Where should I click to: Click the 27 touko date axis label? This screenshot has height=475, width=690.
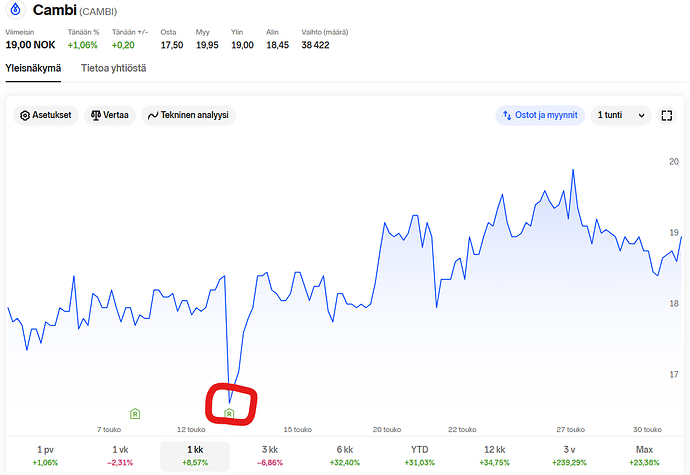pos(570,429)
